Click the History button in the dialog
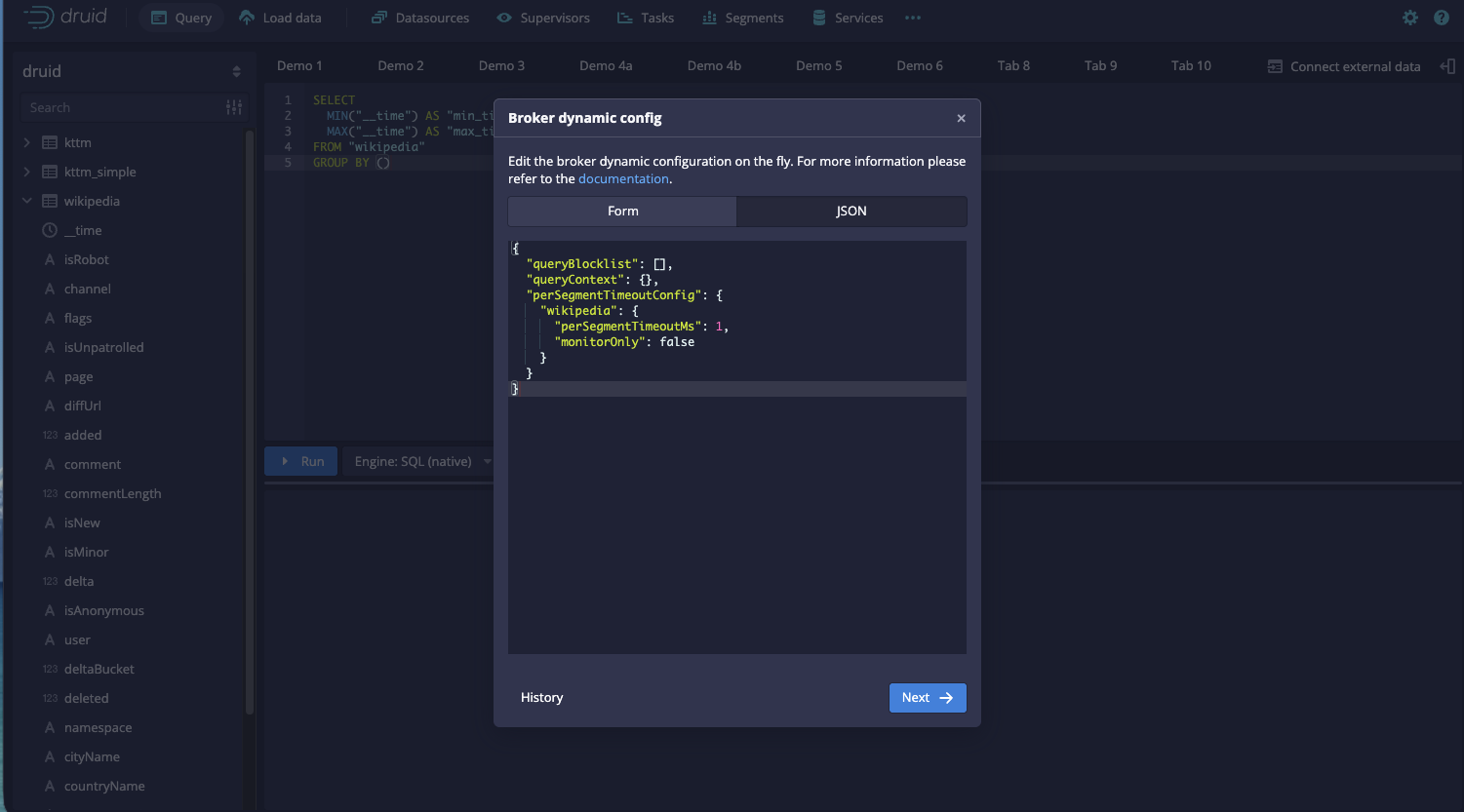 tap(542, 697)
